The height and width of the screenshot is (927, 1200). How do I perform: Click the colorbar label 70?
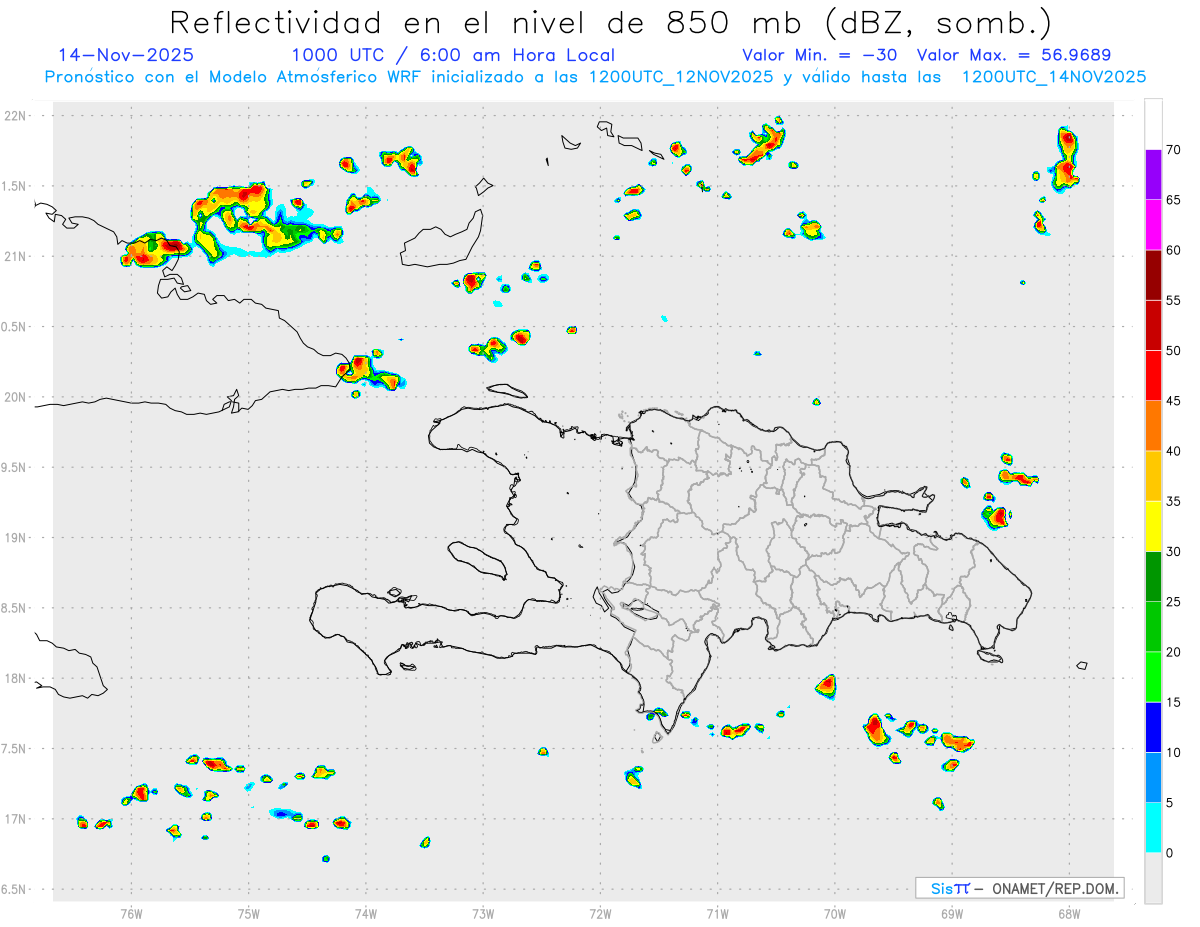[x=1174, y=150]
